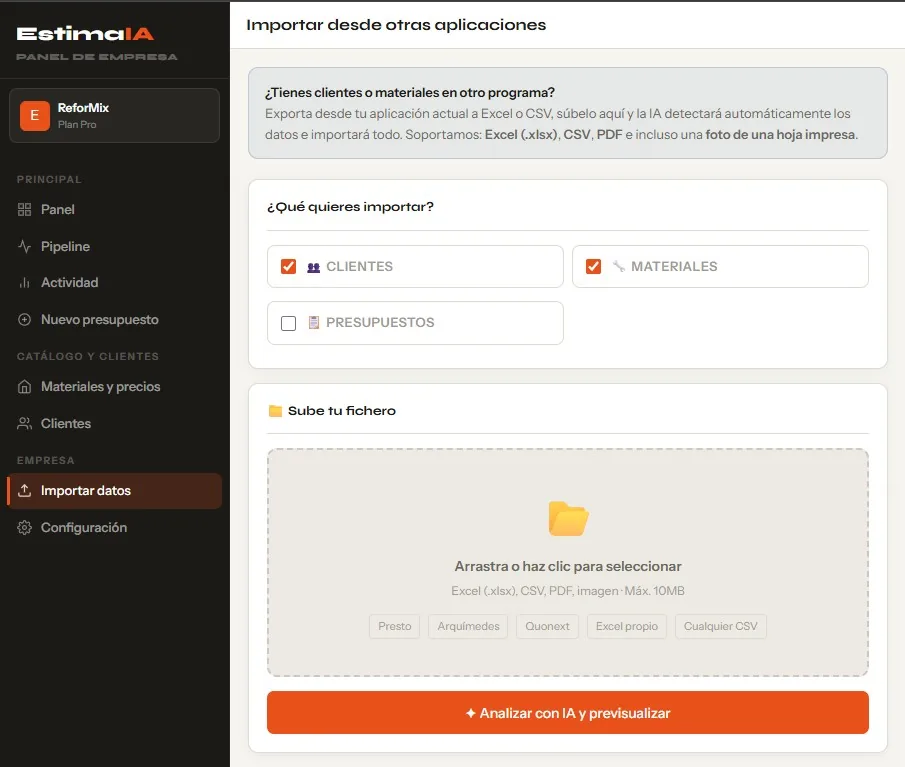This screenshot has width=905, height=767.
Task: Click the Arquímedes format chip
Action: tap(468, 626)
